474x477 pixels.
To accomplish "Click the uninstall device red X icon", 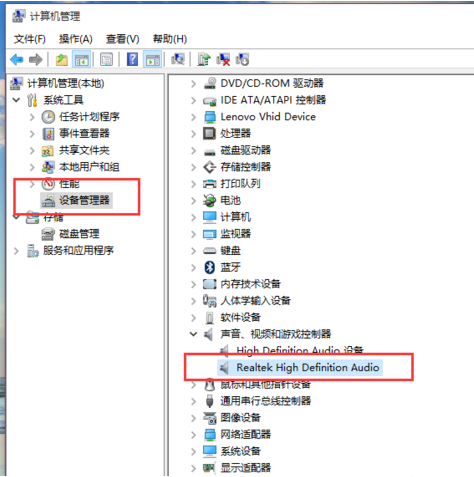I will [223, 60].
